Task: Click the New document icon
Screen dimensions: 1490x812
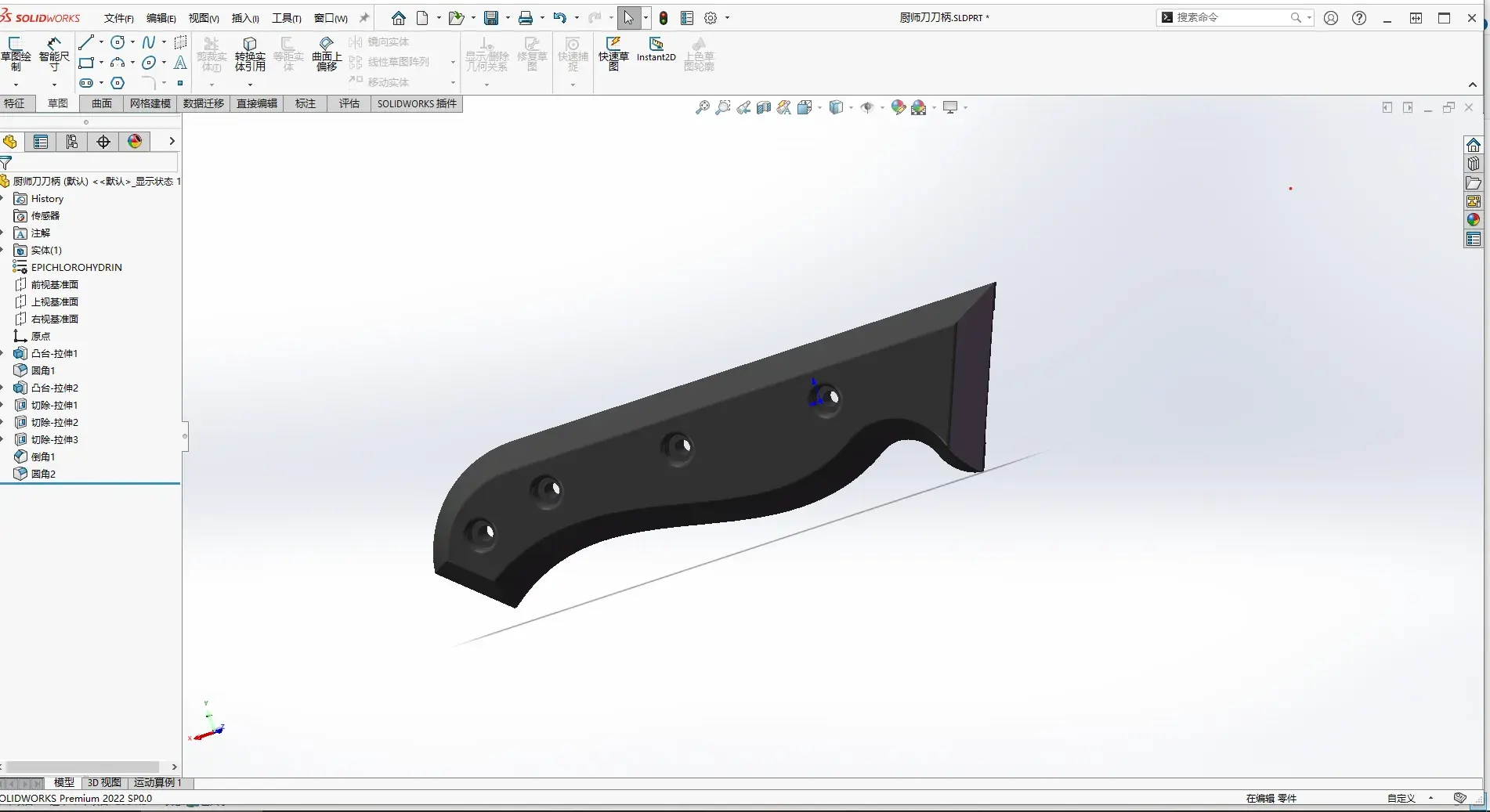Action: tap(423, 18)
